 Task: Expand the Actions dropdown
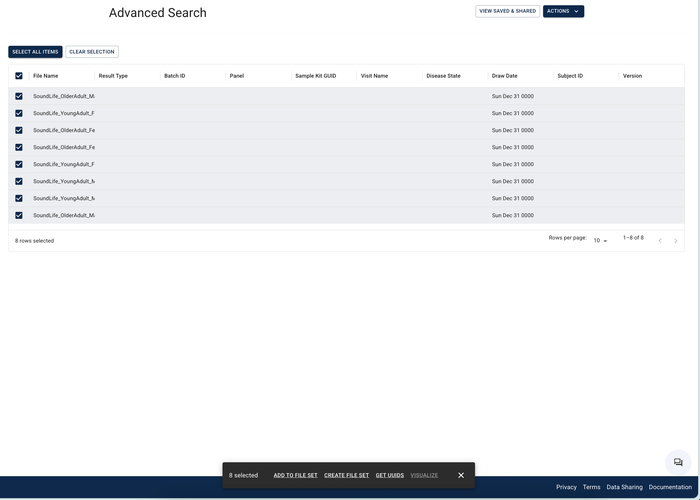tap(563, 11)
